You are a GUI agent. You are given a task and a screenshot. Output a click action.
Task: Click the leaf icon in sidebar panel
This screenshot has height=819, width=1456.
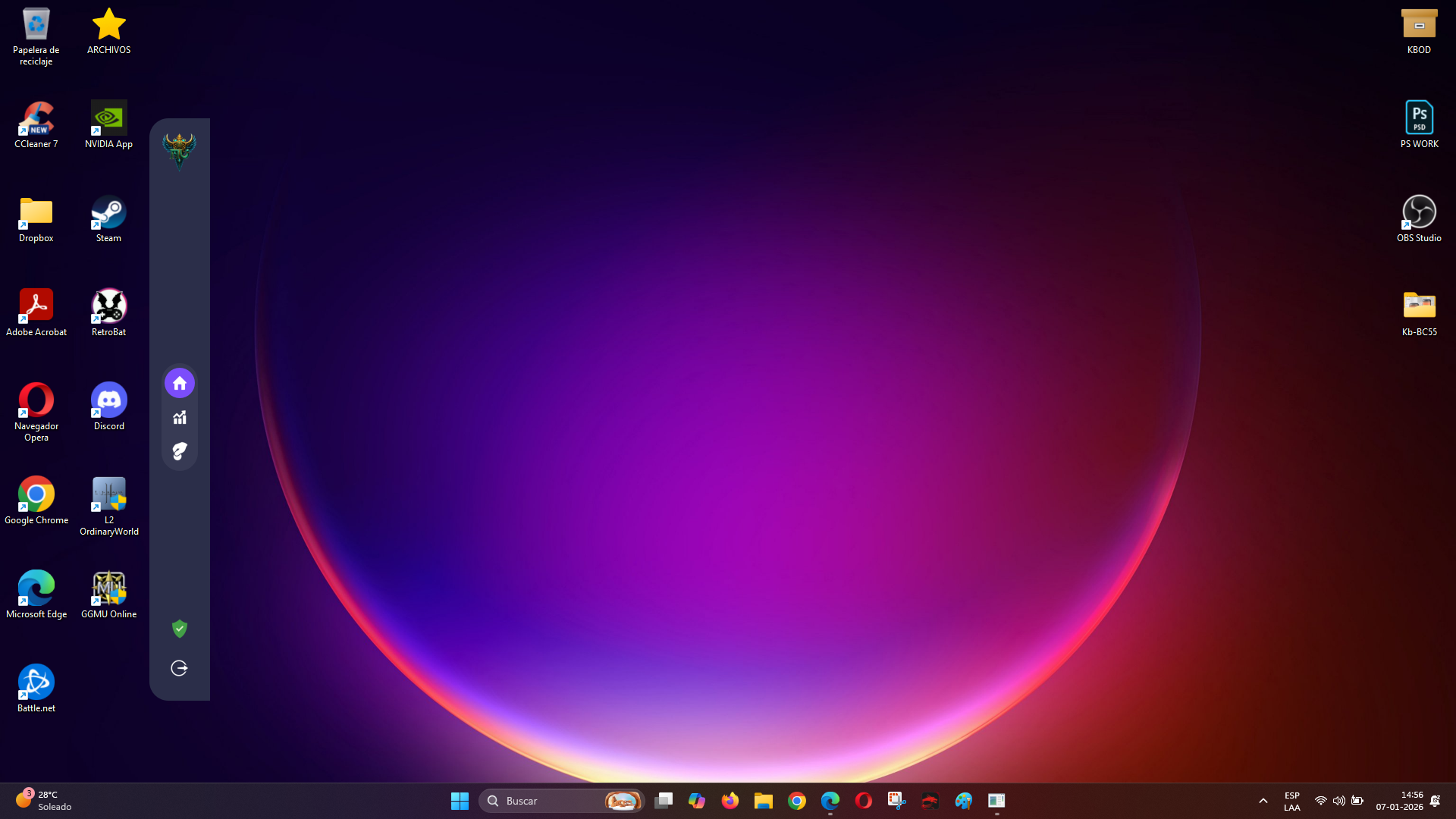(180, 451)
